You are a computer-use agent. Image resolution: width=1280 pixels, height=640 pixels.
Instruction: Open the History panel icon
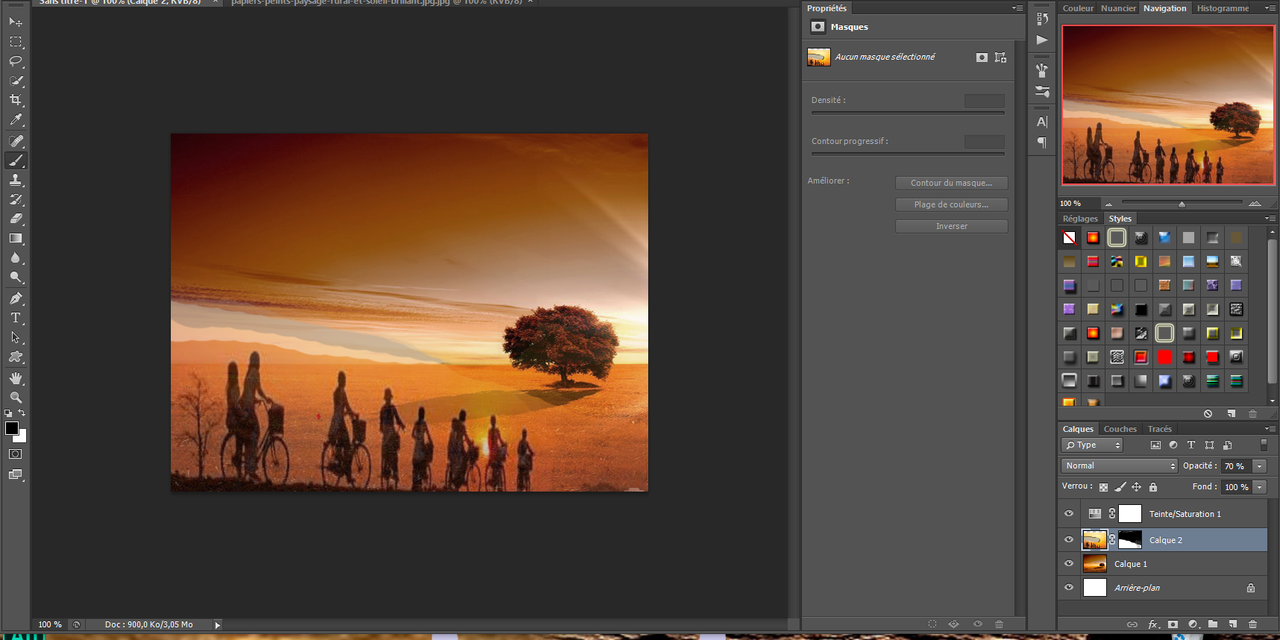(1042, 19)
